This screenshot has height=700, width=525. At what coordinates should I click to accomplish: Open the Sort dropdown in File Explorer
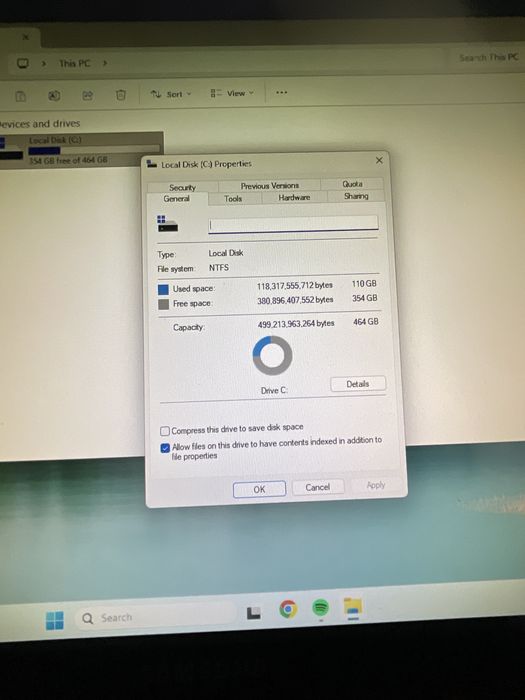[171, 94]
